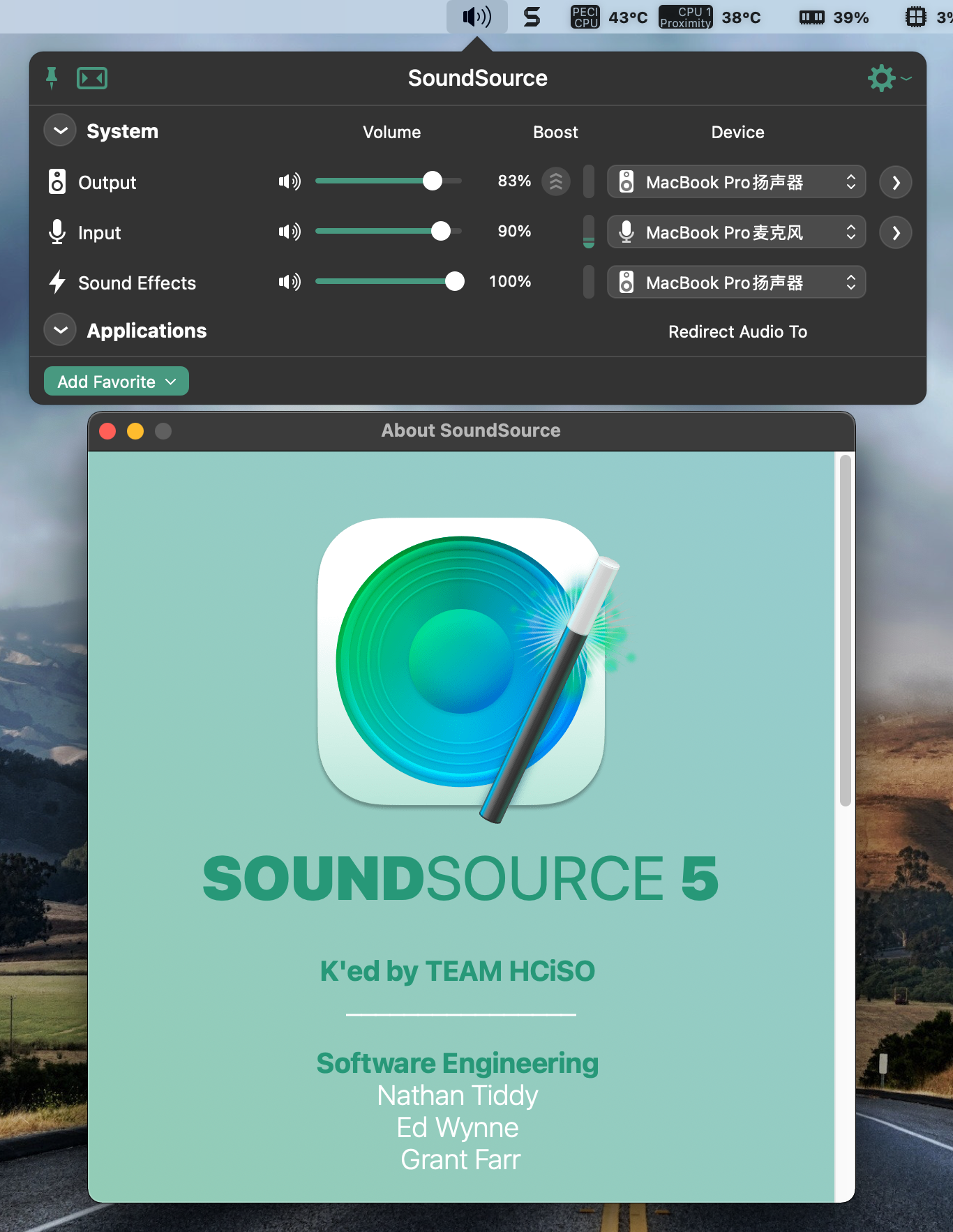
Task: Open the Add Favorite menu
Action: click(x=117, y=382)
